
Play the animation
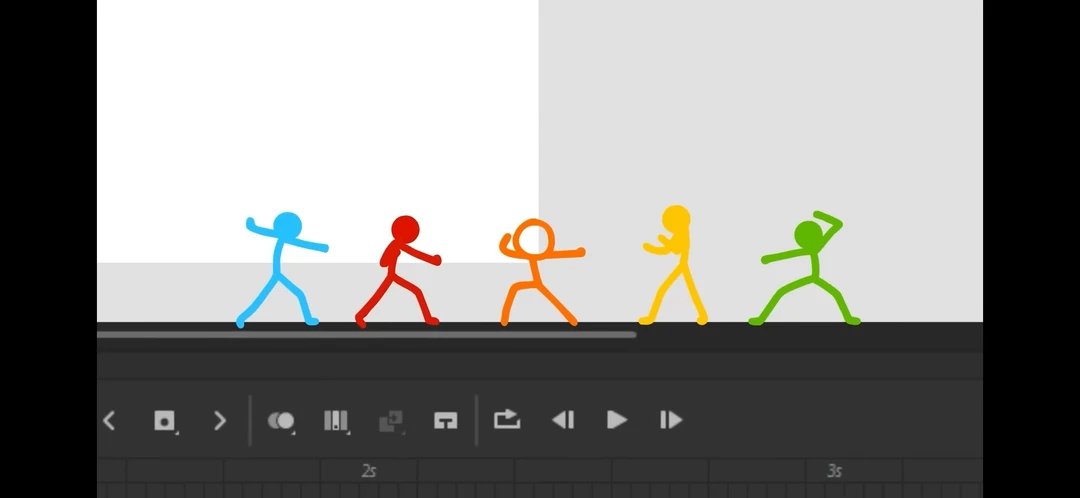(616, 419)
